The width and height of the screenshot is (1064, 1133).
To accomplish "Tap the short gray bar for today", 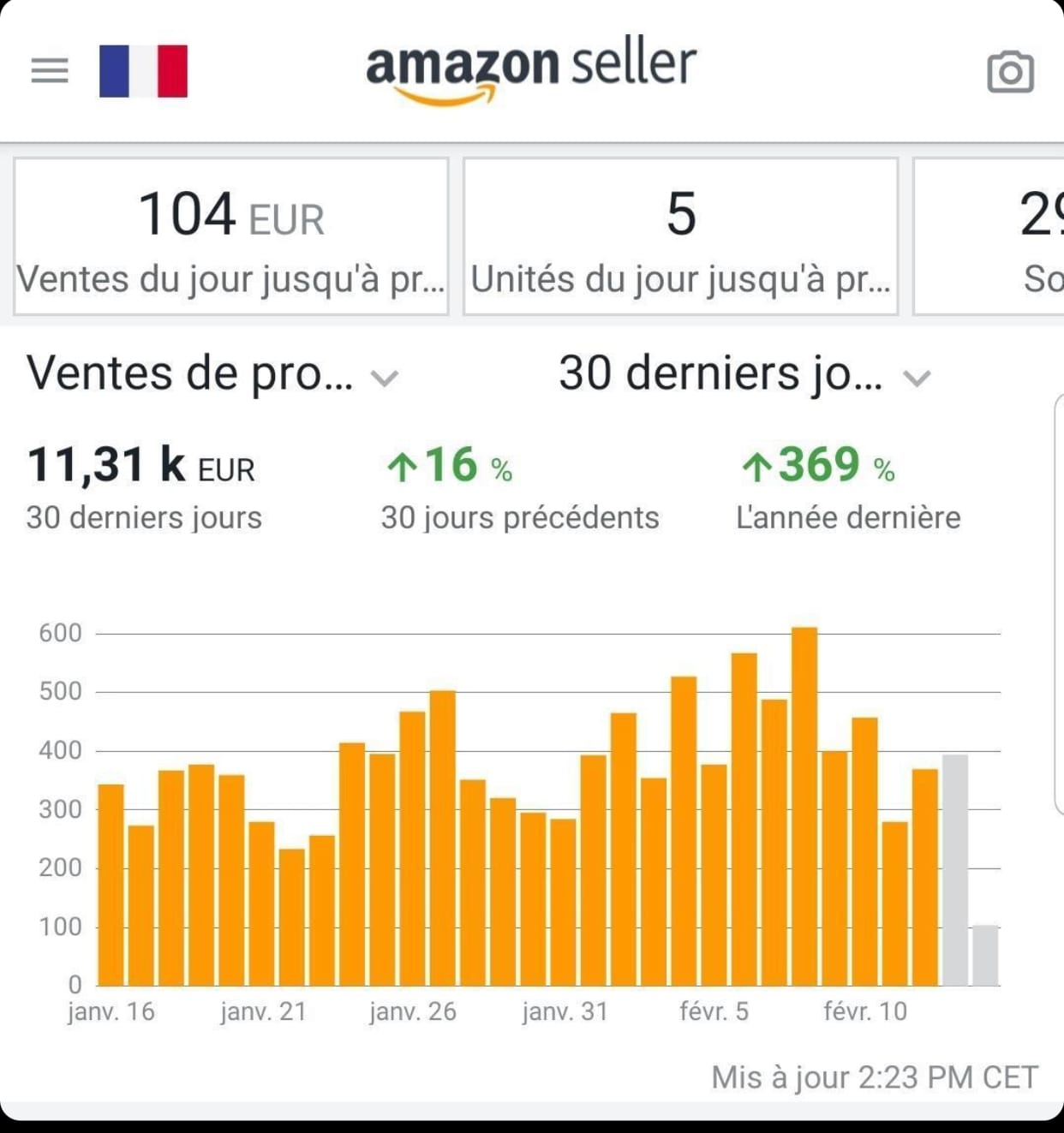I will (x=985, y=955).
